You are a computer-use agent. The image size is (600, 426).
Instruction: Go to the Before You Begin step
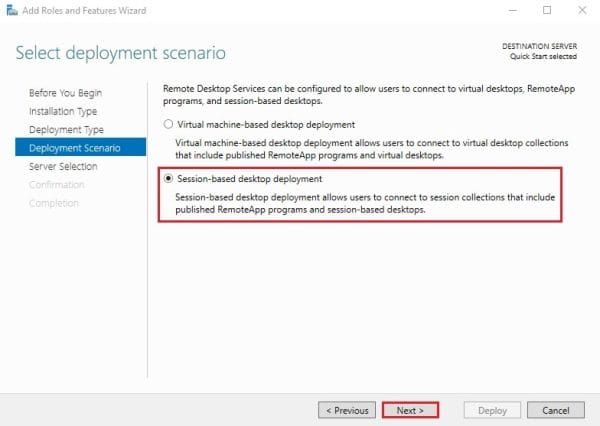65,93
